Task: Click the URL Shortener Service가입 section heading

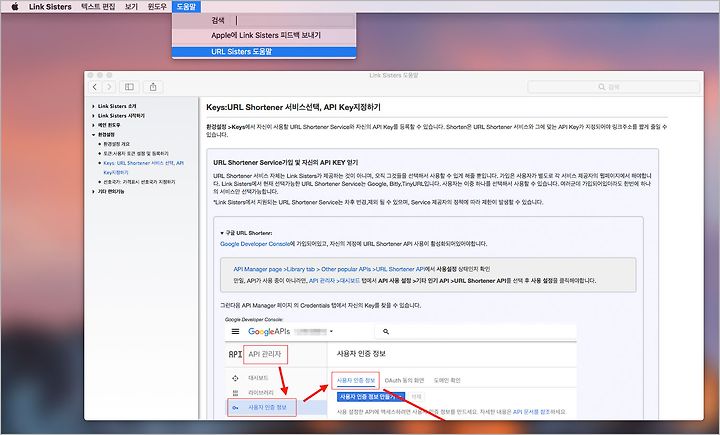Action: [x=286, y=163]
